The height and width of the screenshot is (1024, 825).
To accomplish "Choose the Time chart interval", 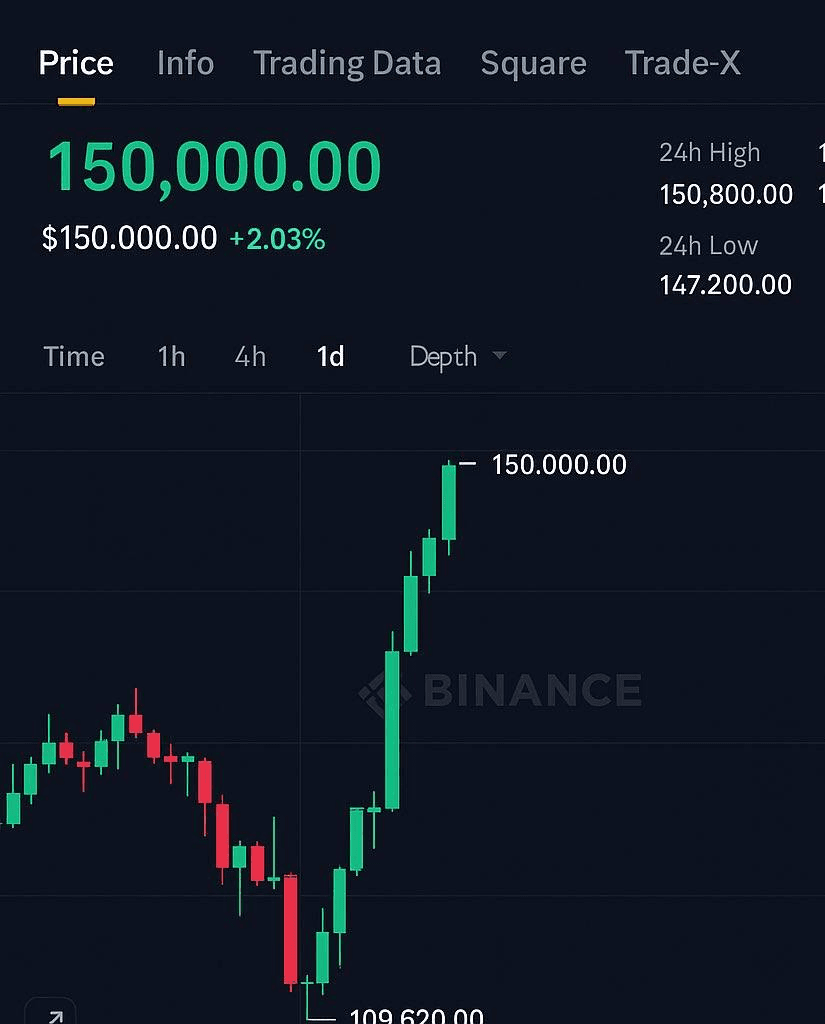I will (x=74, y=357).
